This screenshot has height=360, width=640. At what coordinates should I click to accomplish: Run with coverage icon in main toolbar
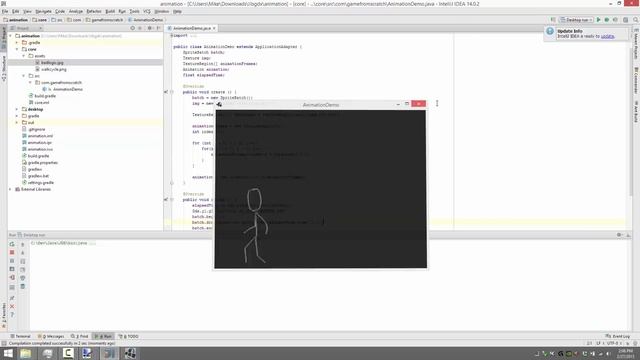[616, 20]
